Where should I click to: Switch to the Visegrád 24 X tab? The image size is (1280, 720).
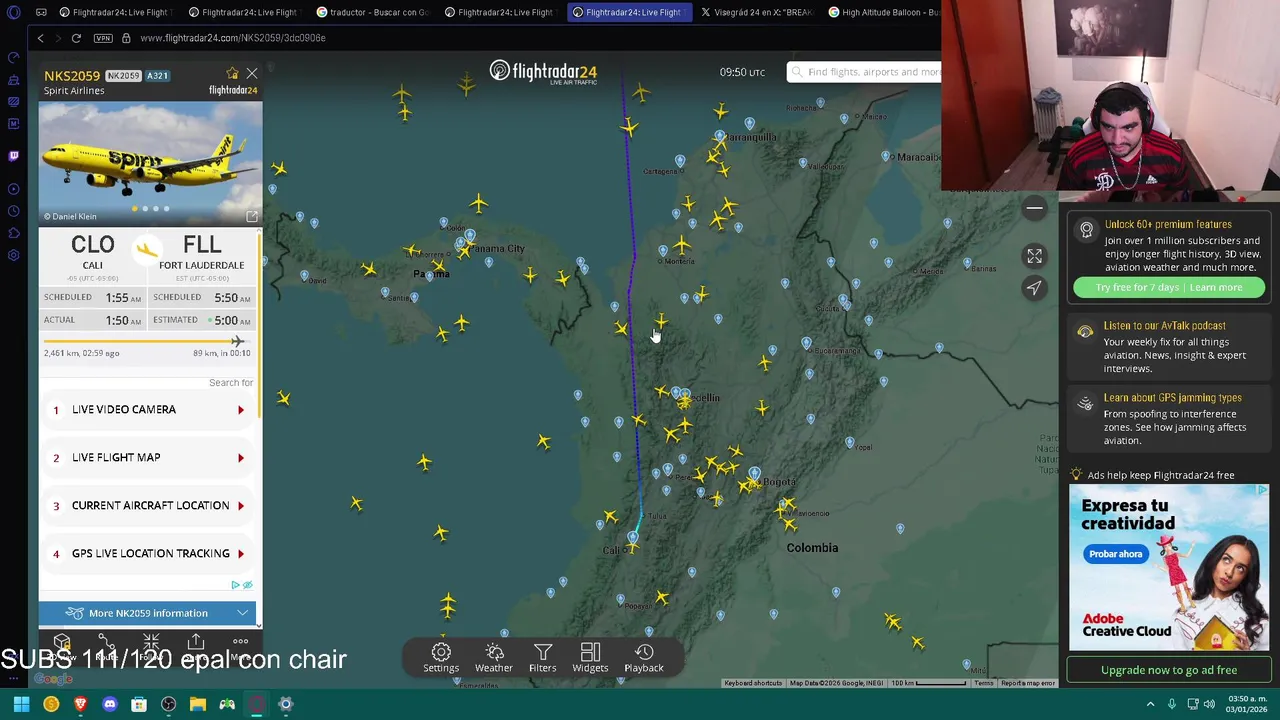click(x=756, y=12)
